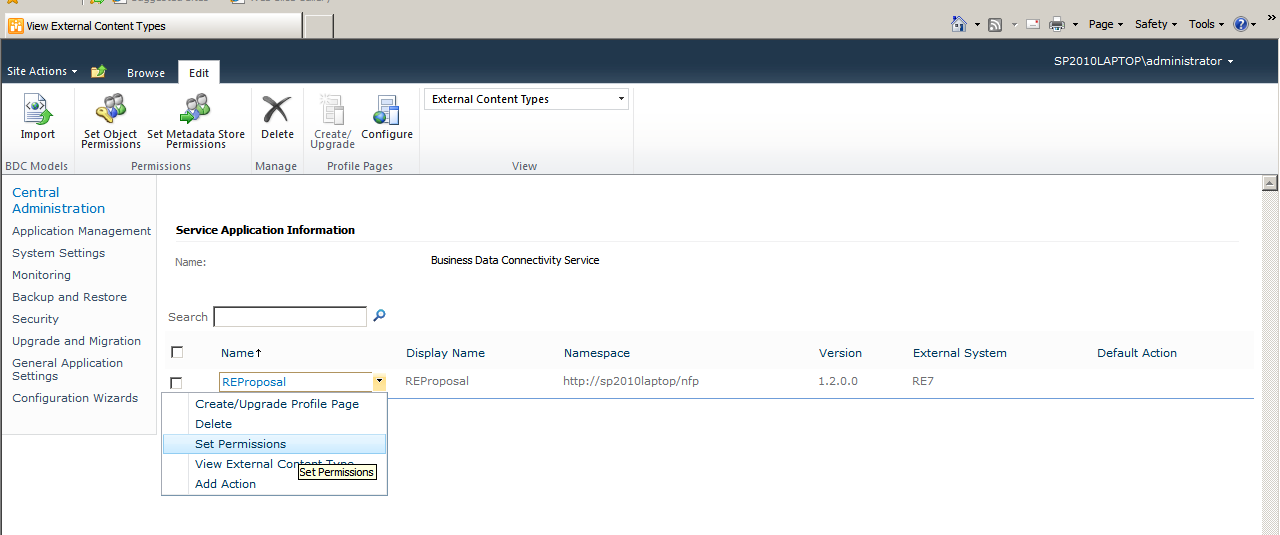Click the Delete ribbon icon

(277, 109)
